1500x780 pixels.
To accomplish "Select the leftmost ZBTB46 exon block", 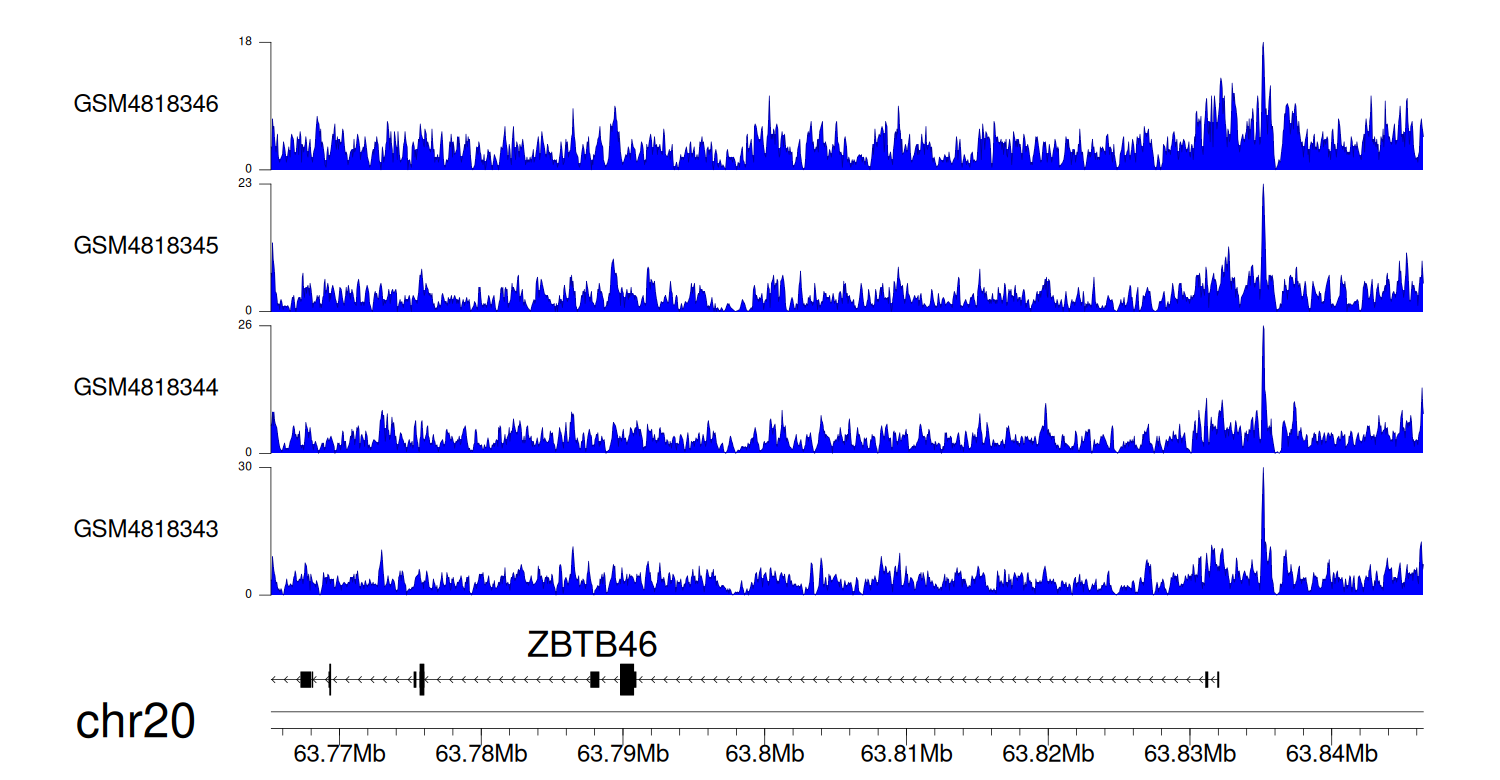I will [306, 680].
